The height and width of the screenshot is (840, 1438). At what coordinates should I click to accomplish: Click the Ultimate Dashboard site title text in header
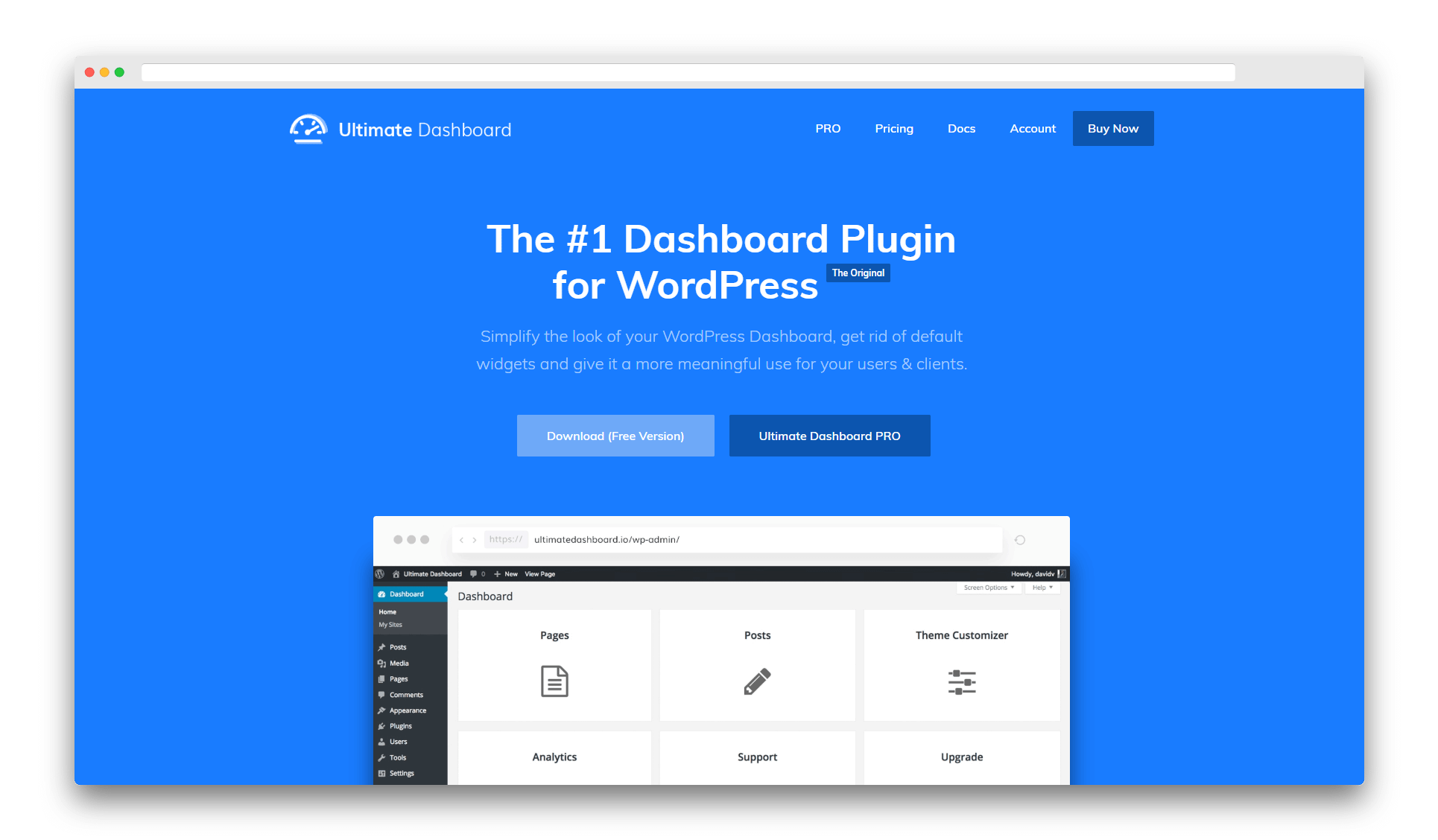[x=425, y=130]
